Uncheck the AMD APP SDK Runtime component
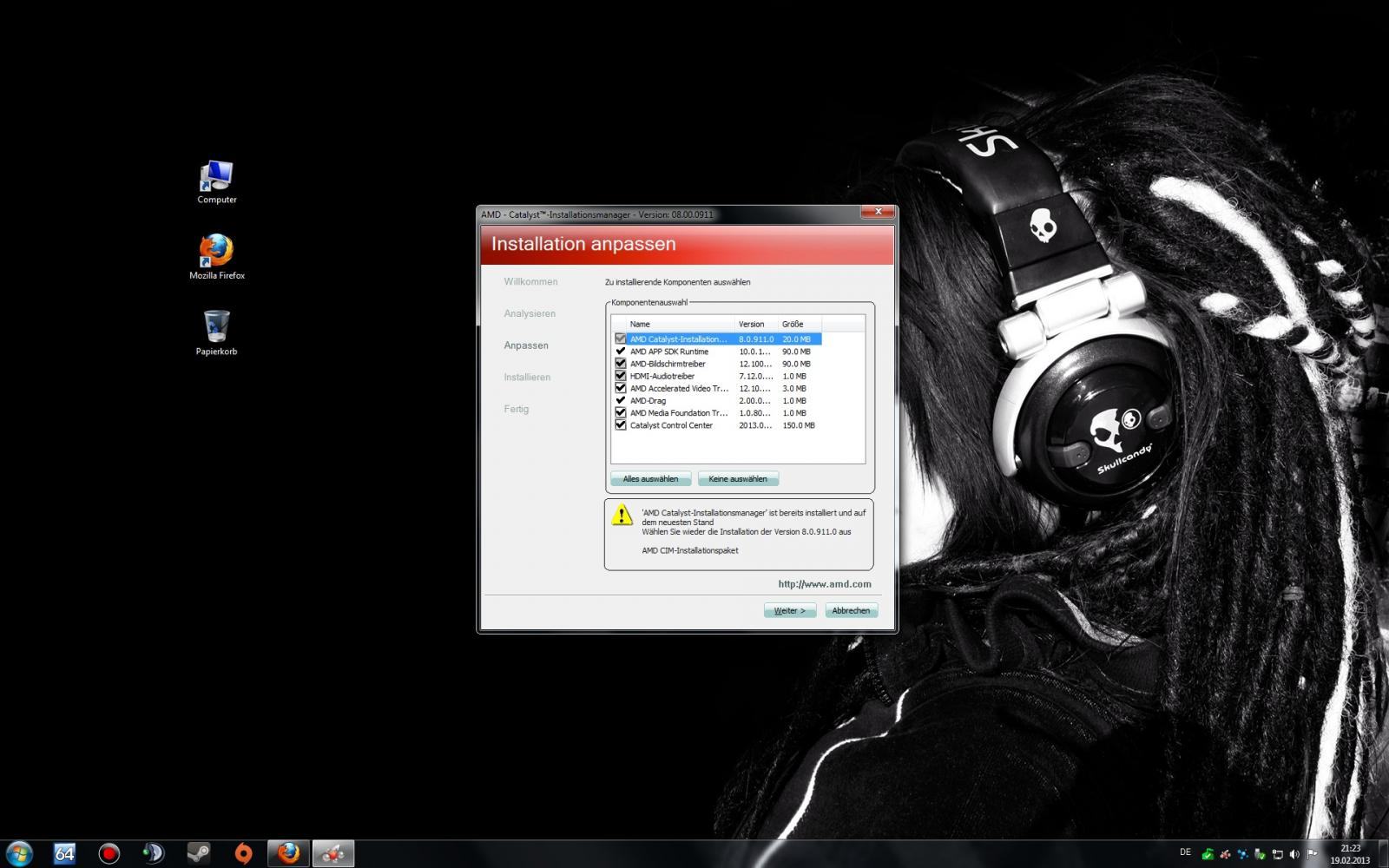This screenshot has height=868, width=1389. click(x=620, y=352)
